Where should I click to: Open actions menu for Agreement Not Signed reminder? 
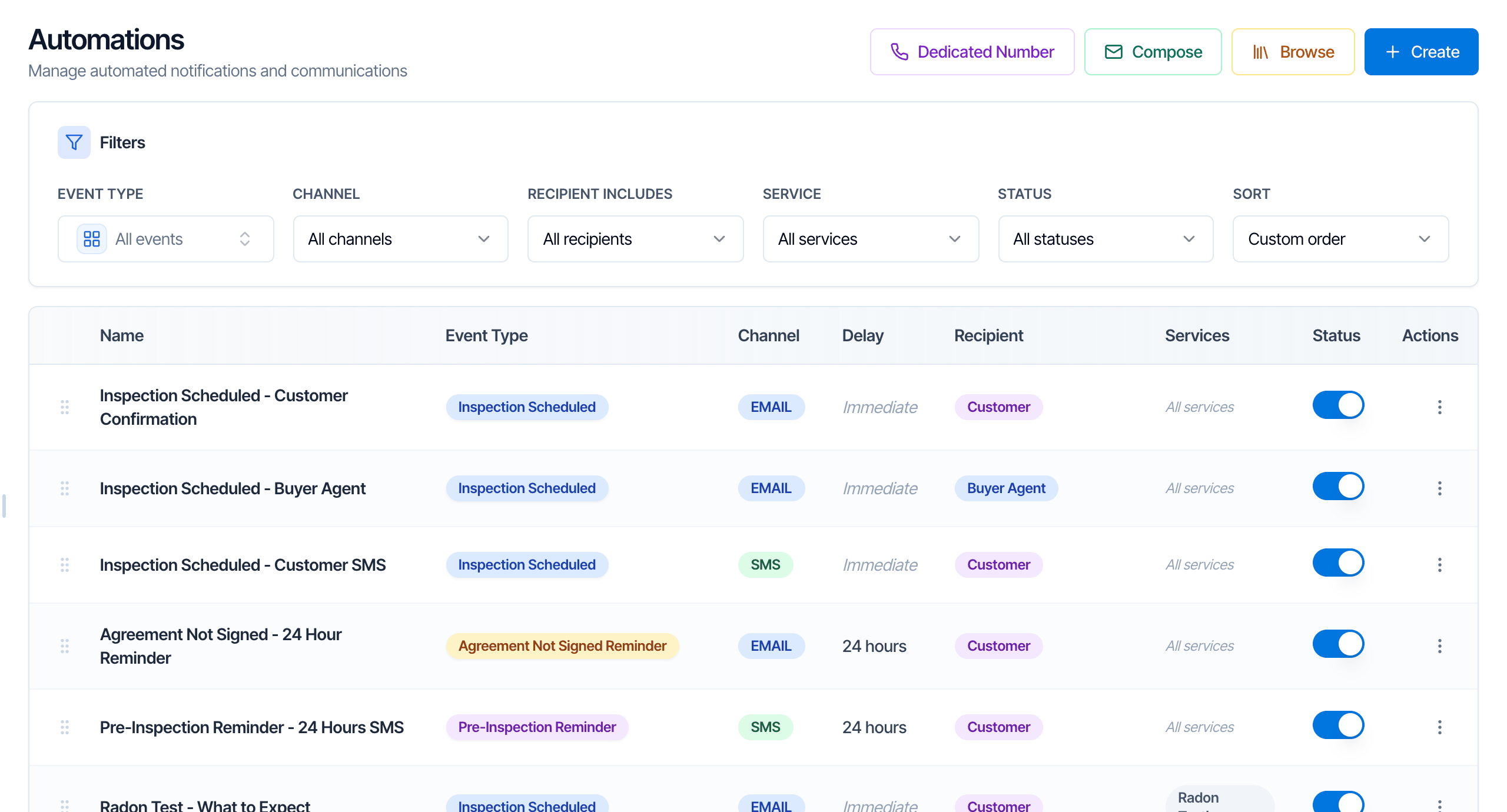pos(1440,646)
